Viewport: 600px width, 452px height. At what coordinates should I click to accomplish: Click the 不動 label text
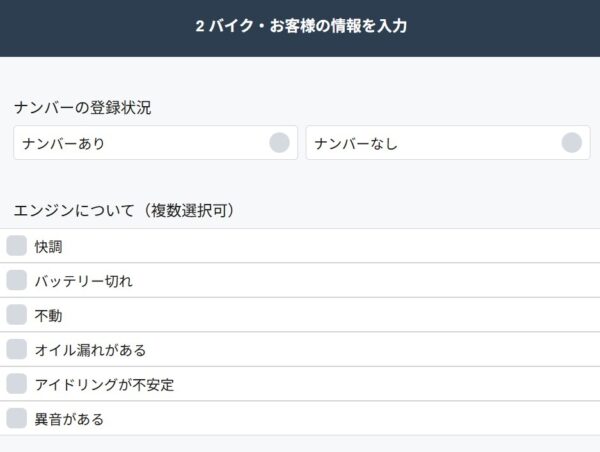point(49,316)
